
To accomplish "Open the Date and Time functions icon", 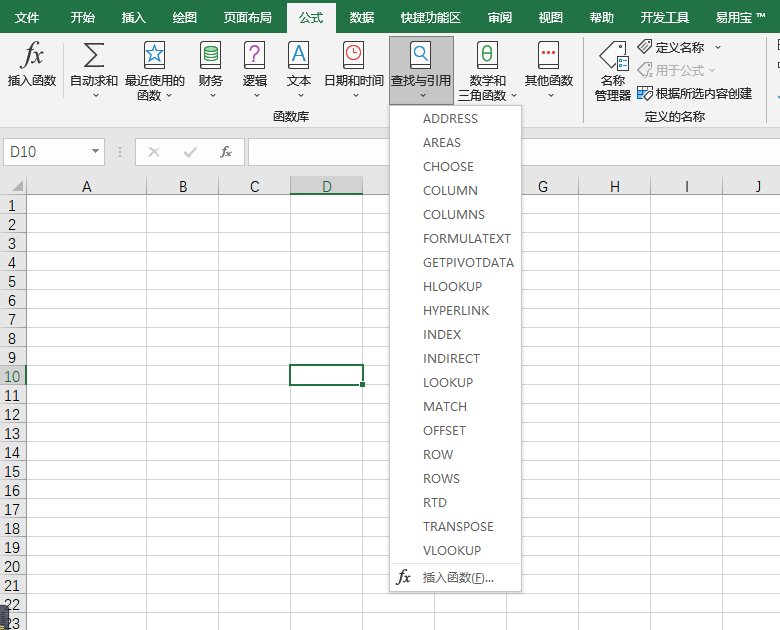I will pyautogui.click(x=354, y=55).
